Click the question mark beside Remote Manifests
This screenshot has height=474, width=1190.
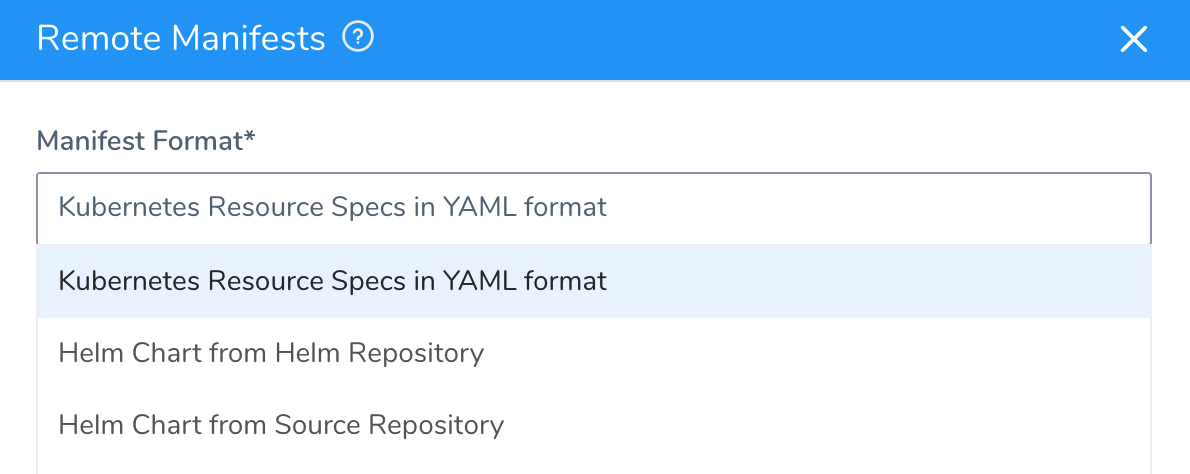pyautogui.click(x=358, y=37)
